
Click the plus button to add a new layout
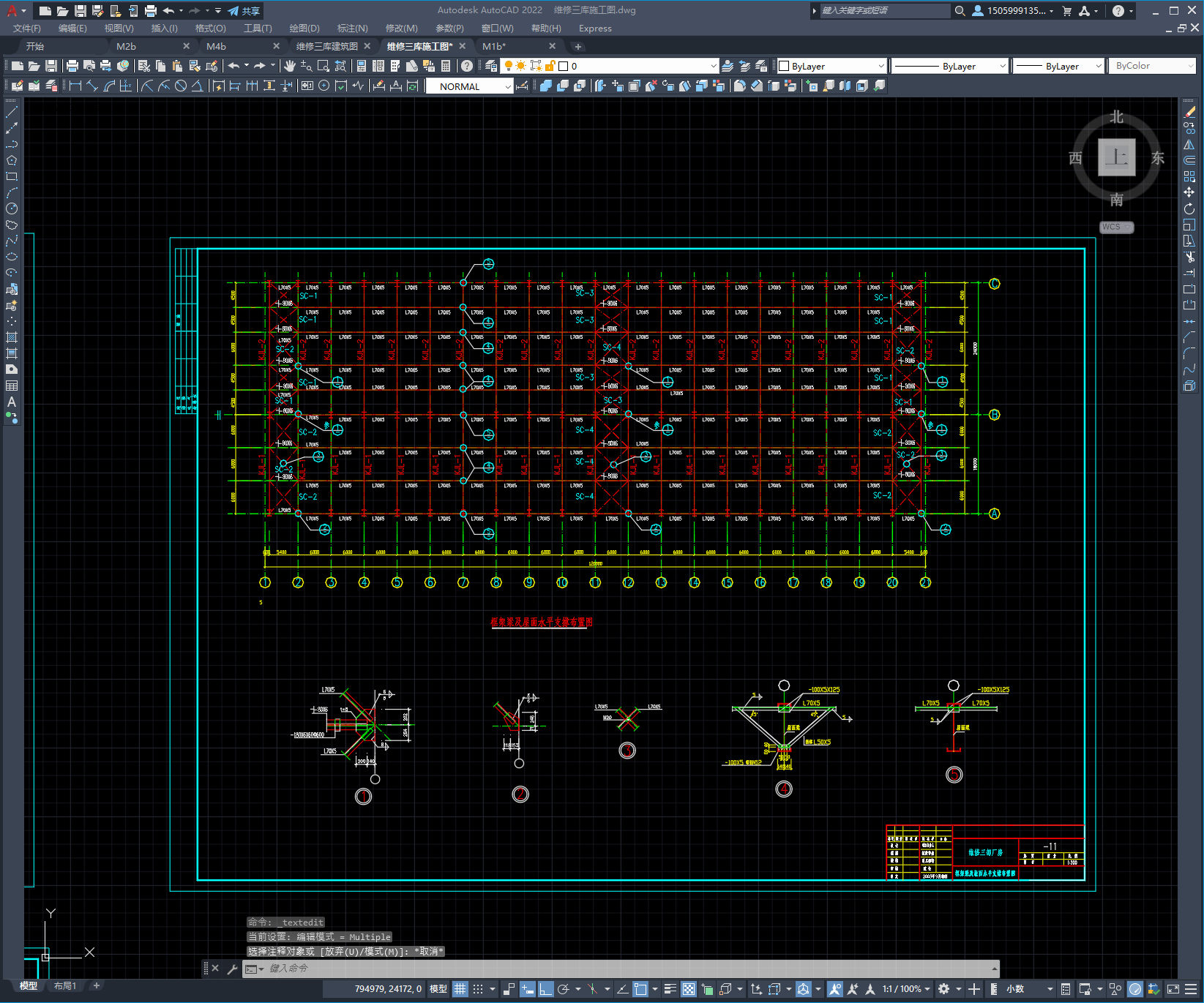point(96,986)
